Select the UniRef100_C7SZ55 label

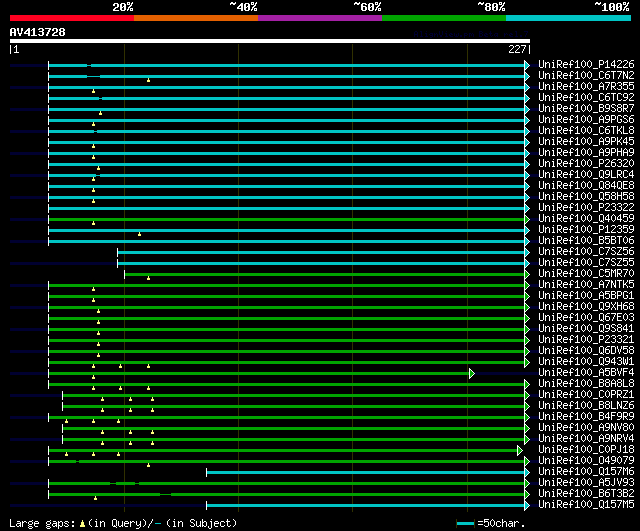pyautogui.click(x=586, y=263)
